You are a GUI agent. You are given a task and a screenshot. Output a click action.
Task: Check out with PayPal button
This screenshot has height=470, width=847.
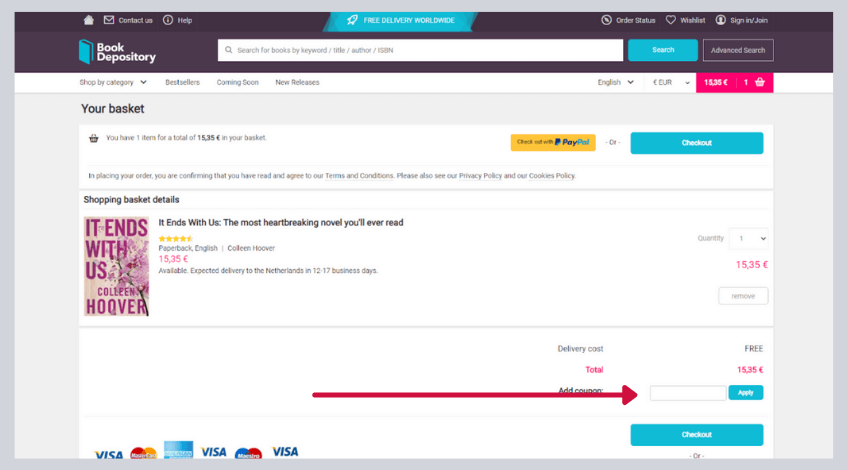pyautogui.click(x=553, y=142)
